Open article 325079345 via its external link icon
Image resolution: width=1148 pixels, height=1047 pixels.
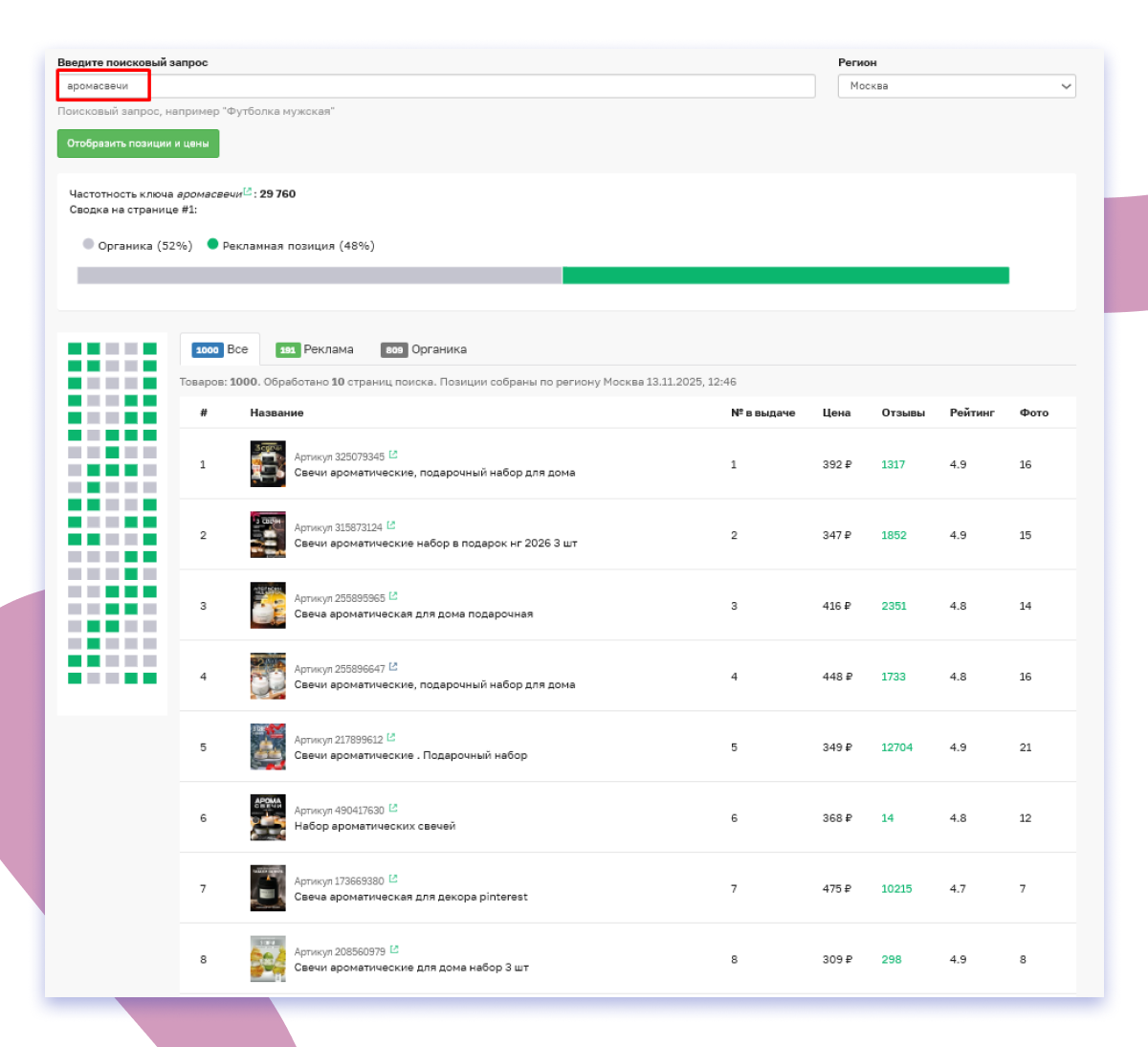(x=394, y=455)
